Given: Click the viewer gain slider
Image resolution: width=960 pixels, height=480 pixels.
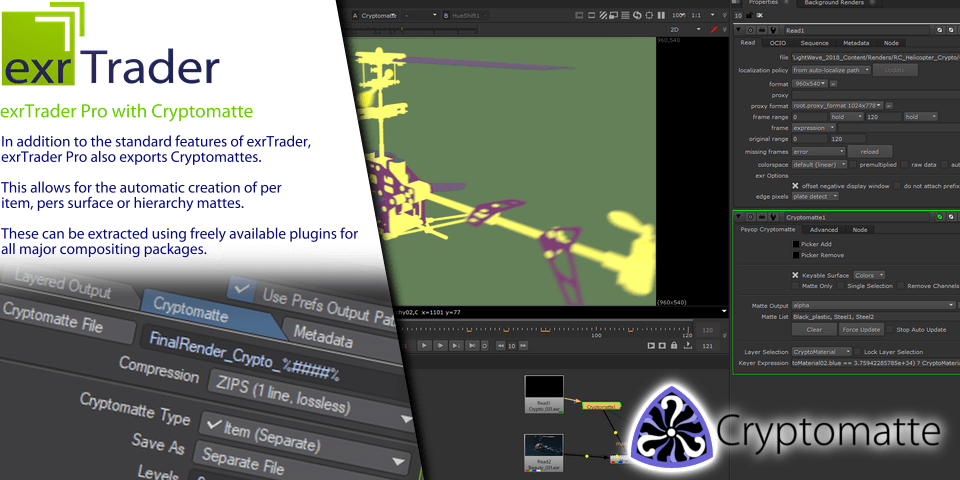Looking at the screenshot, I should [413, 28].
